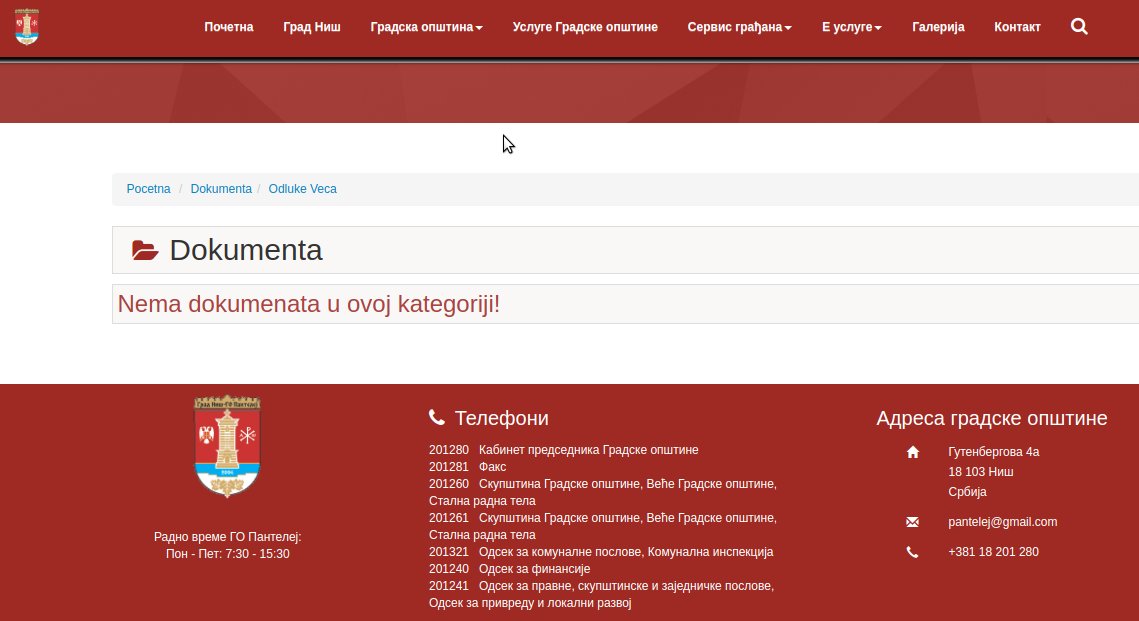Click the Pocetna breadcrumb link
The width and height of the screenshot is (1139, 621).
pyautogui.click(x=148, y=189)
